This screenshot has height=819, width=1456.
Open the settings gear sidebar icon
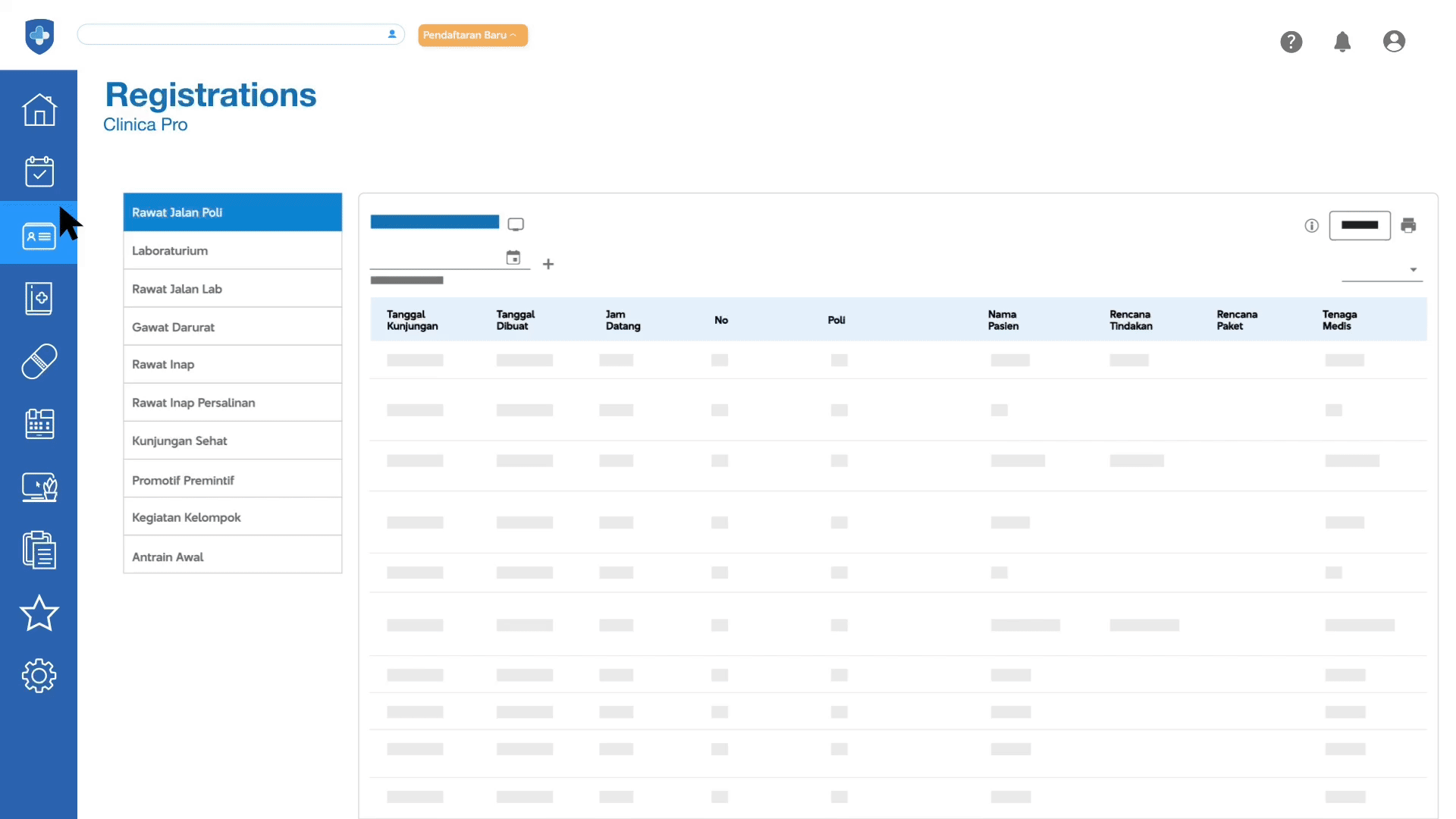(39, 675)
